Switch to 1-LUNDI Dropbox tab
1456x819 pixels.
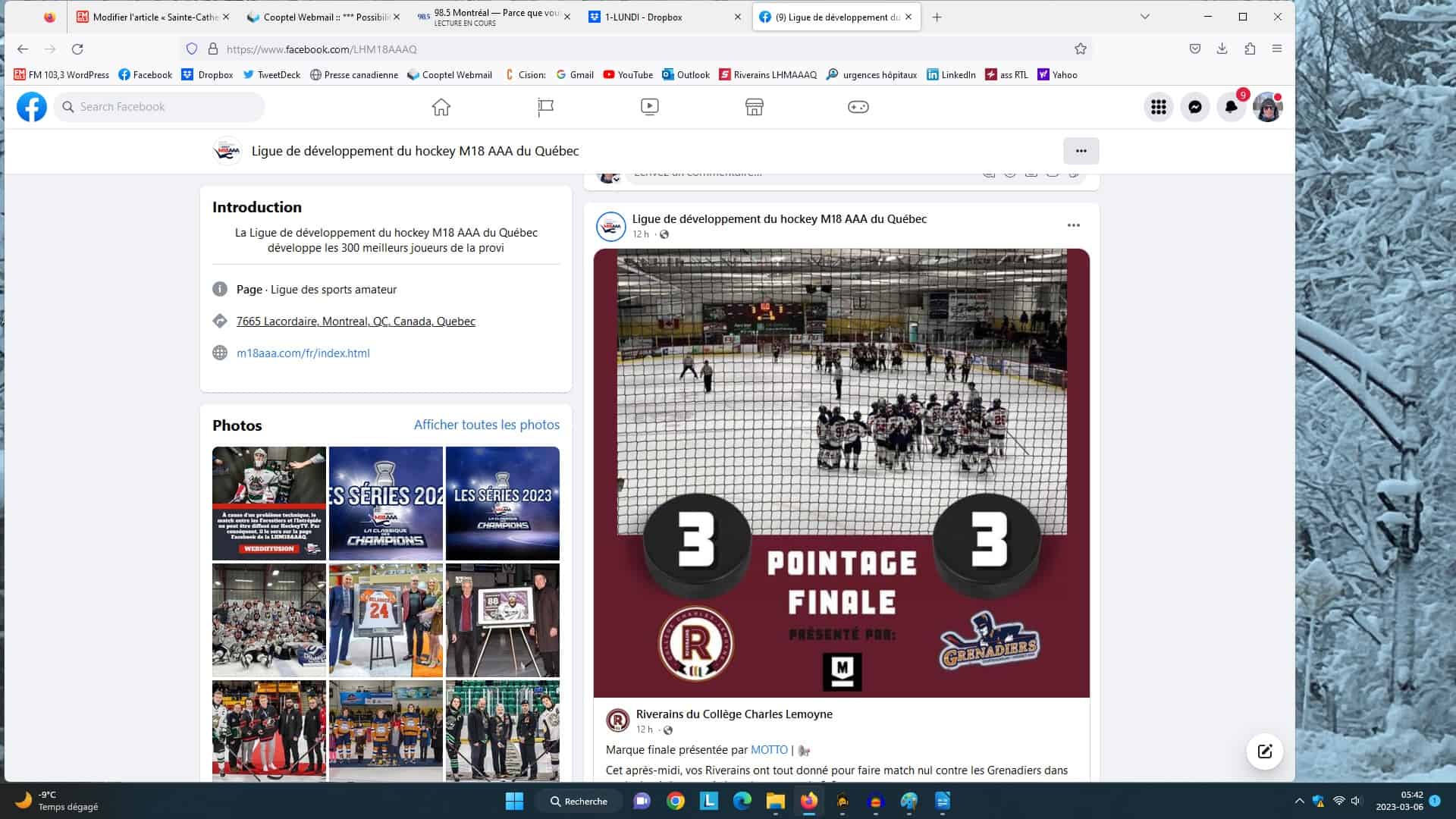643,17
